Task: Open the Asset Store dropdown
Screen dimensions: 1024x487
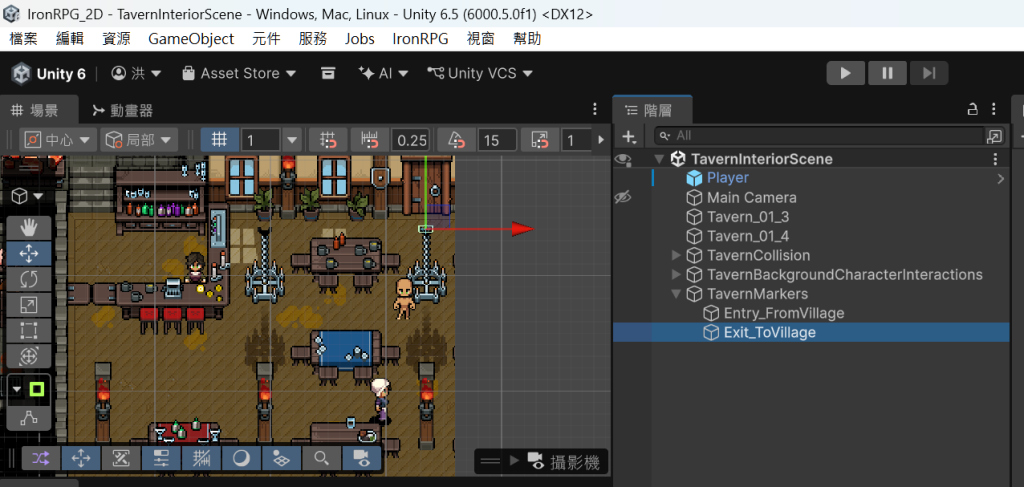Action: pos(239,73)
